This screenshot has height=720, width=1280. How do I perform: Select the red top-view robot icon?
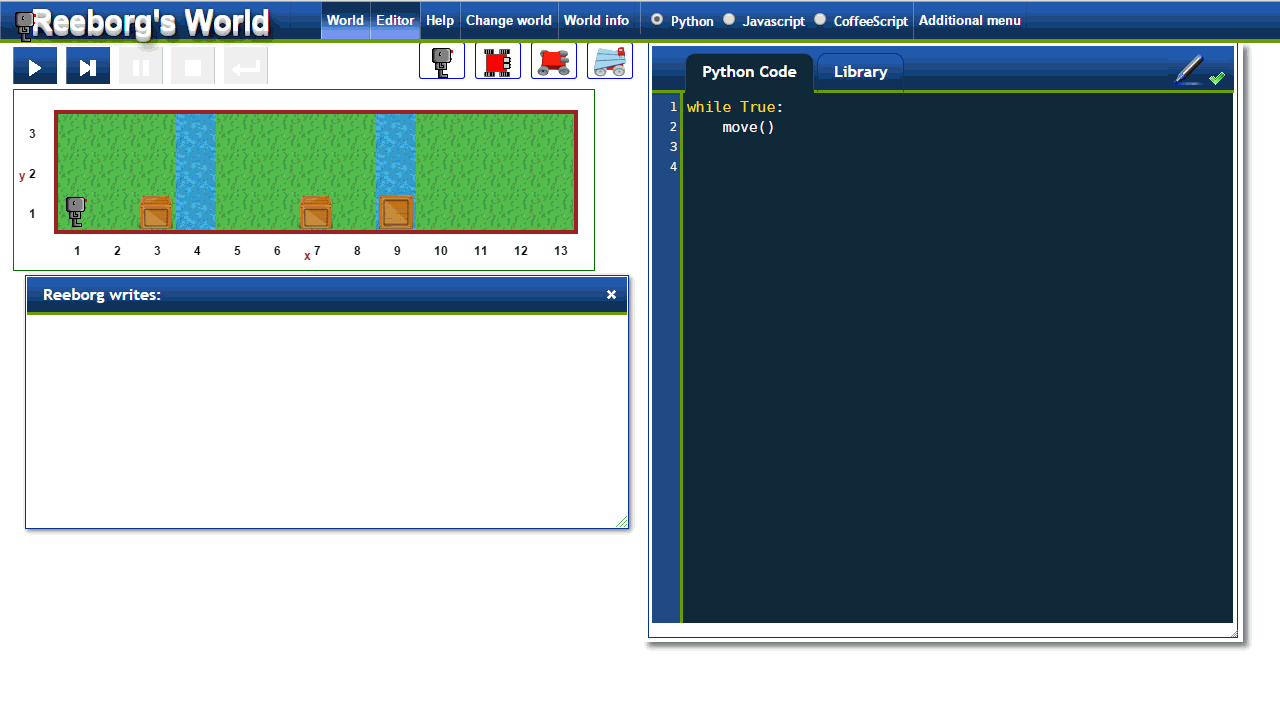click(x=498, y=62)
